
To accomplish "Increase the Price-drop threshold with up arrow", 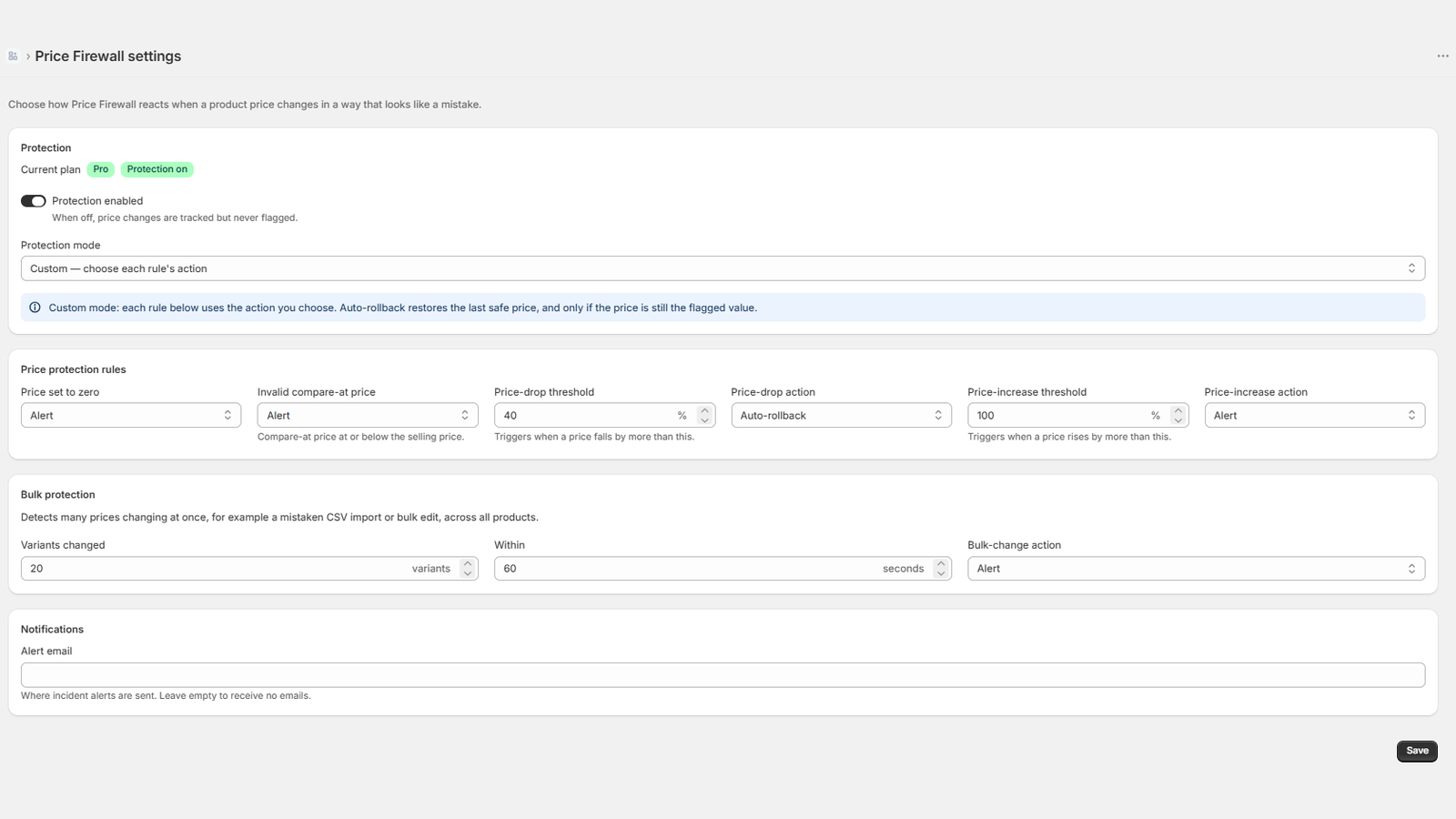I will [x=704, y=410].
